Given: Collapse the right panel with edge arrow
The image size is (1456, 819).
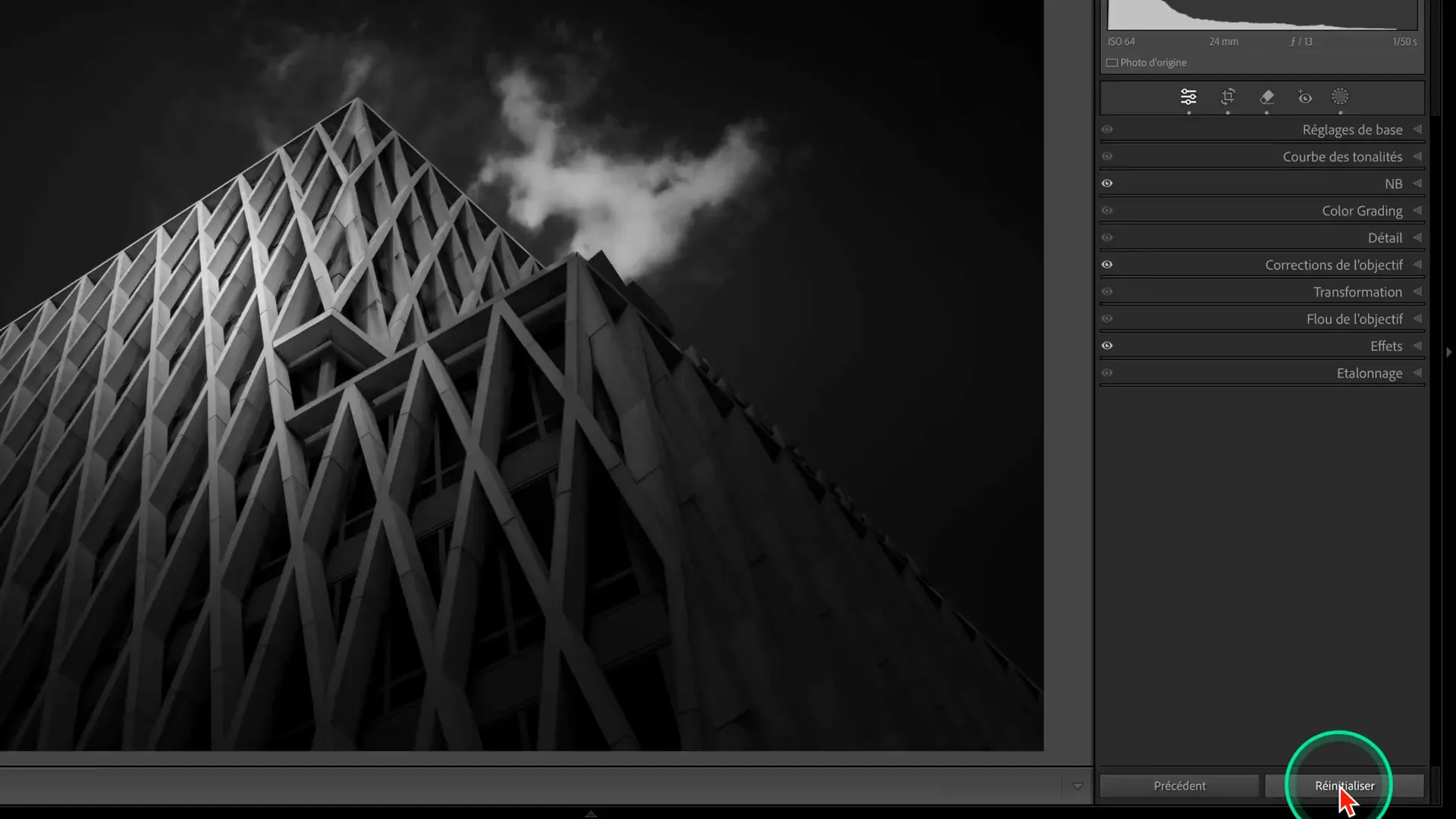Looking at the screenshot, I should point(1448,353).
